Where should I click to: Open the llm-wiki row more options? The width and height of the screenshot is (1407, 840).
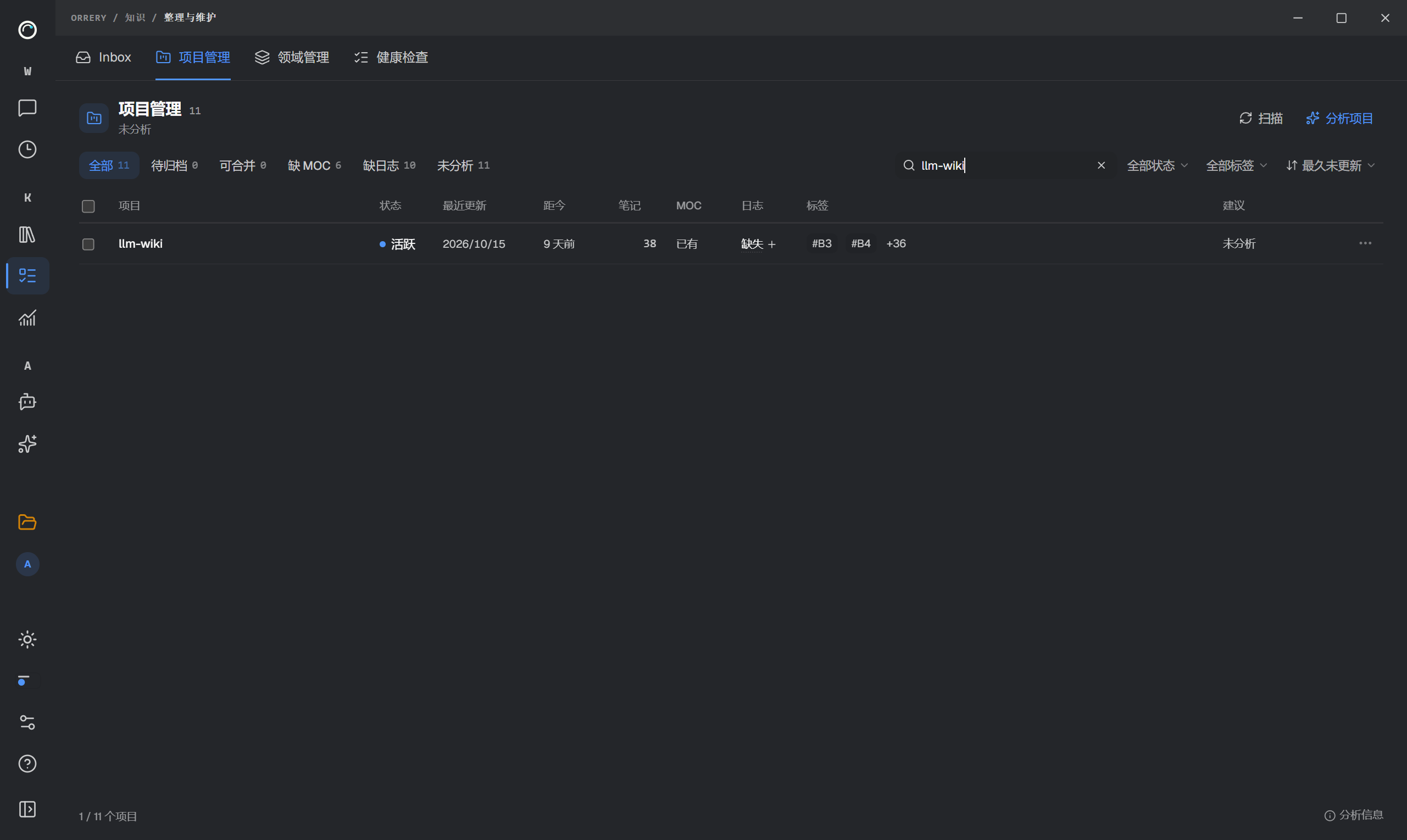[1365, 243]
